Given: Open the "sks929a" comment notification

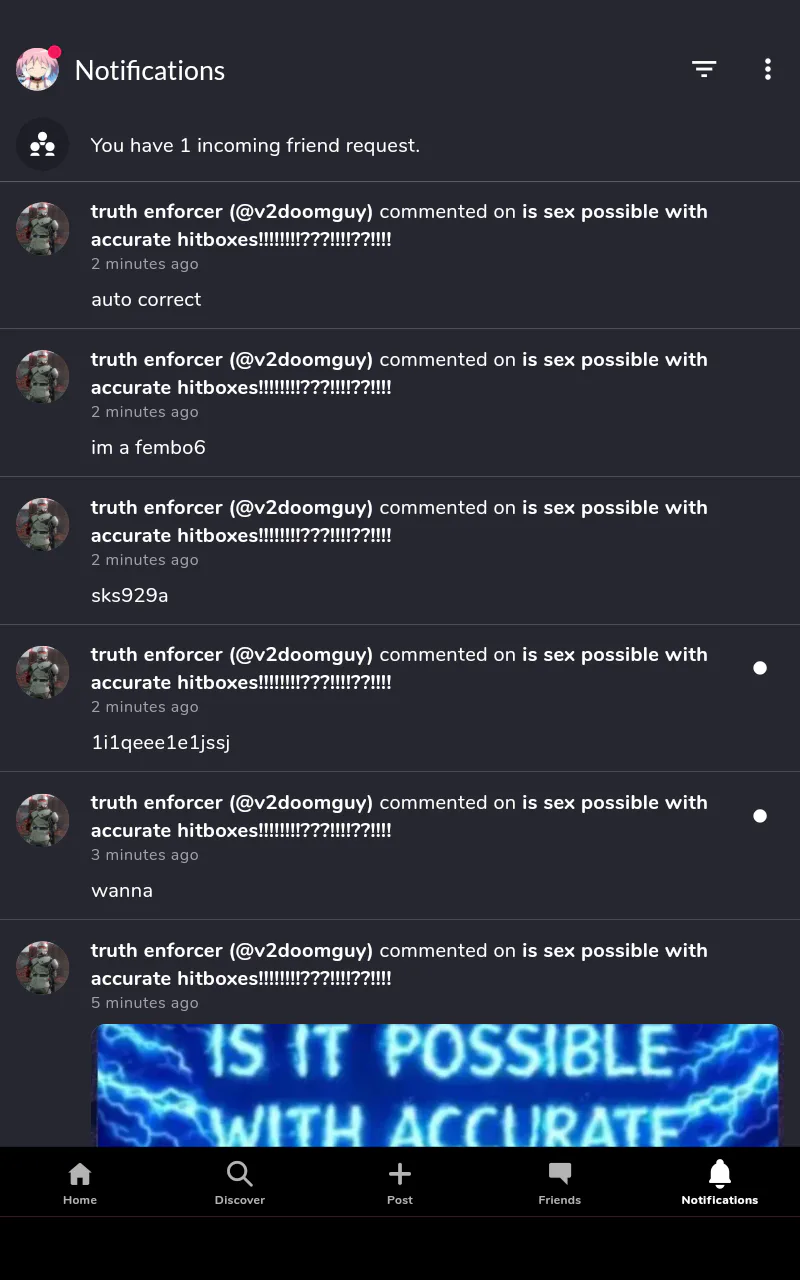Looking at the screenshot, I should pos(400,551).
